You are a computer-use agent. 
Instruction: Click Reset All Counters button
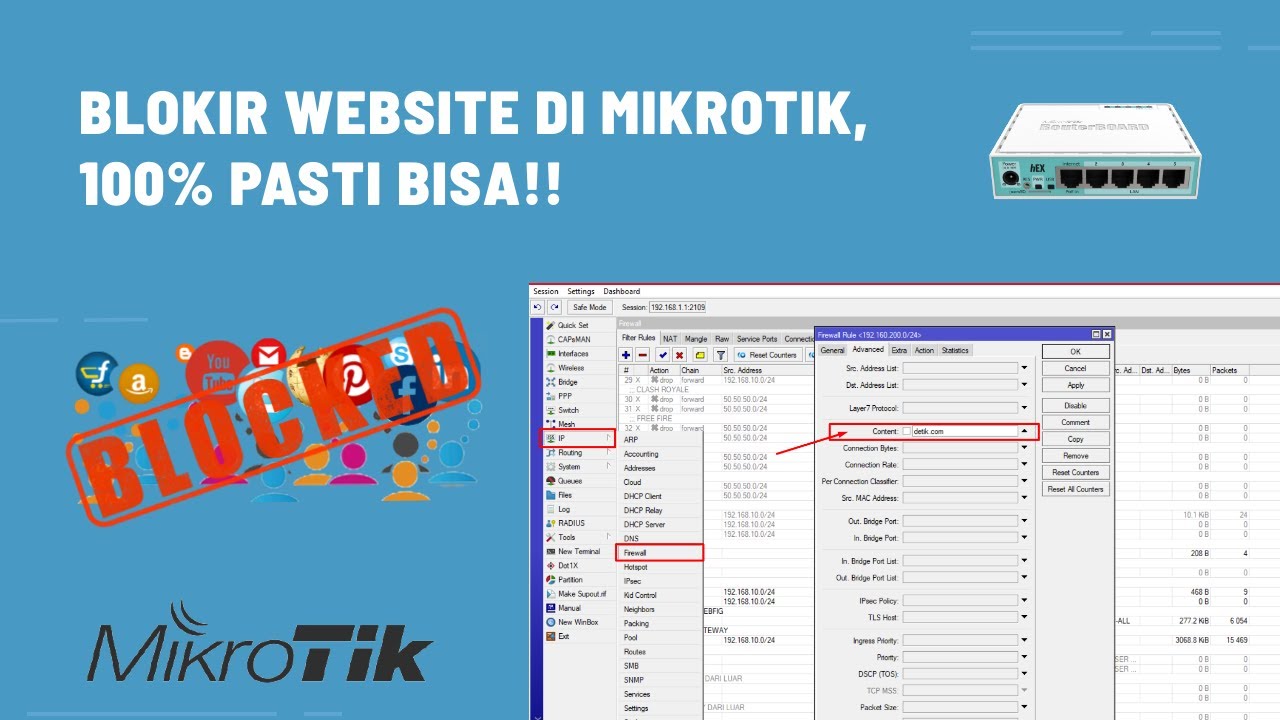1075,489
